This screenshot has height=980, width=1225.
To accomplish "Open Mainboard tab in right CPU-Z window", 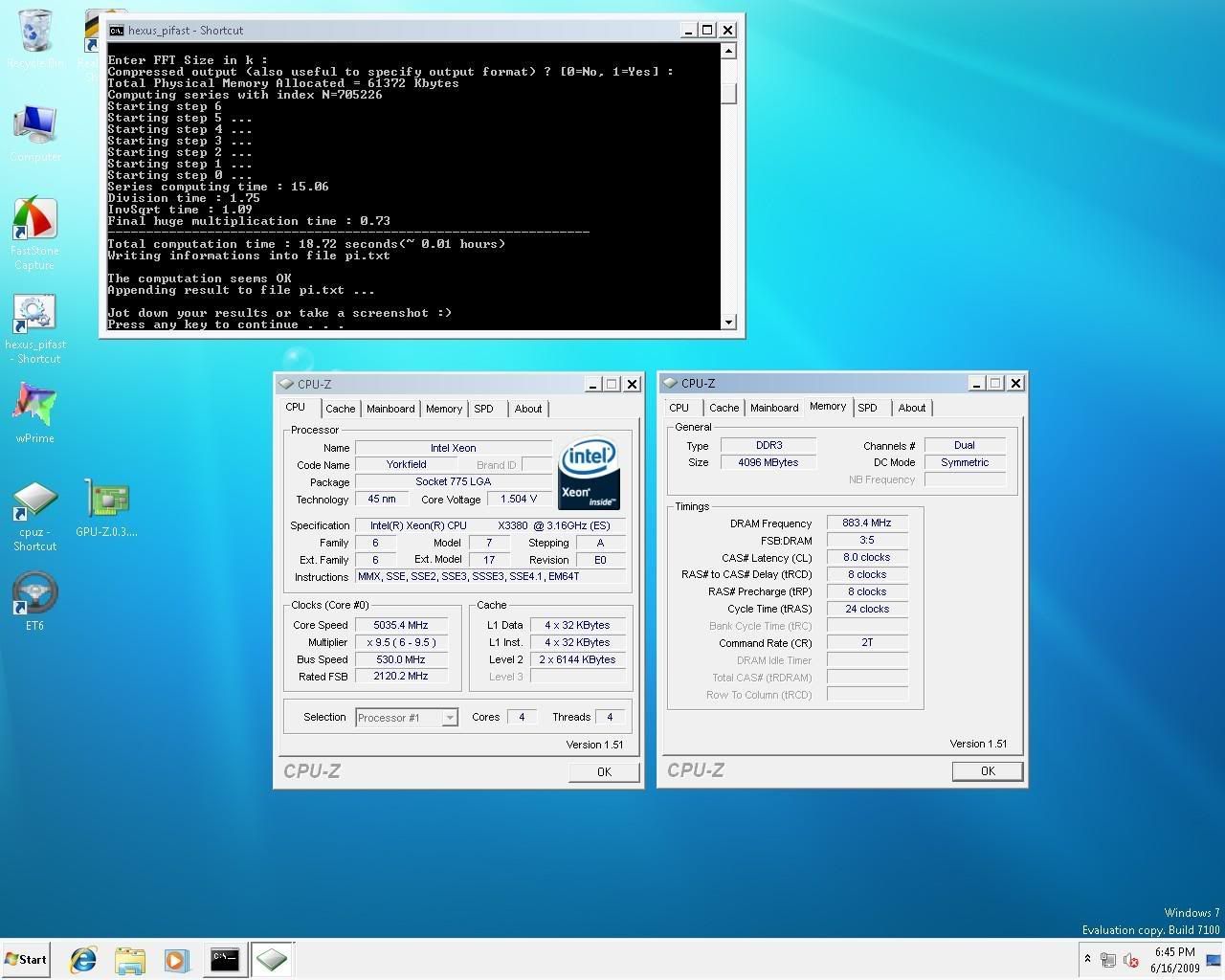I will pos(774,408).
